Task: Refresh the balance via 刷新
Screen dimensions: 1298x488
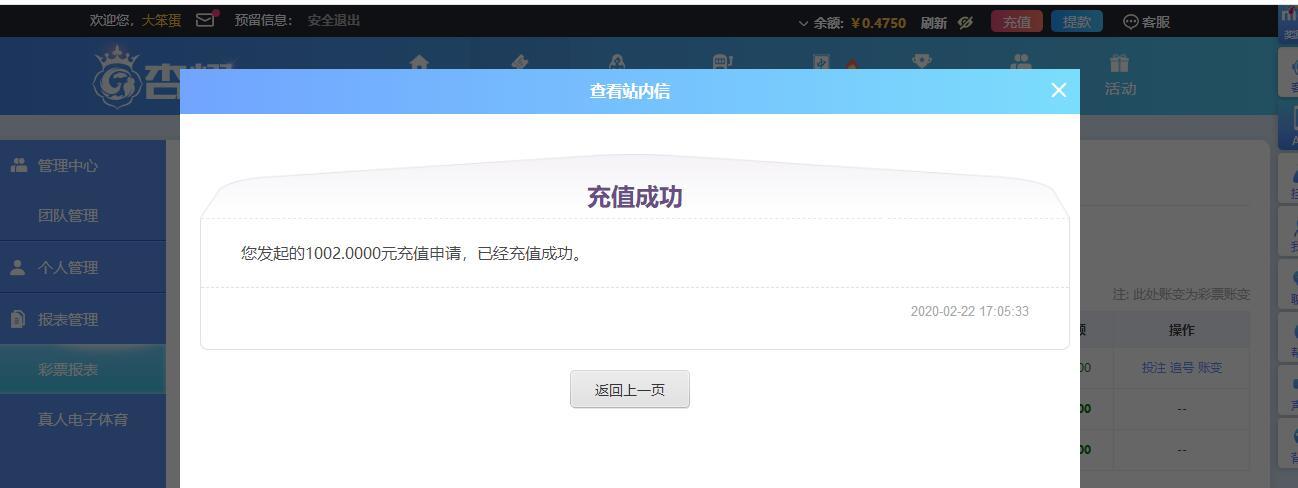Action: [933, 22]
